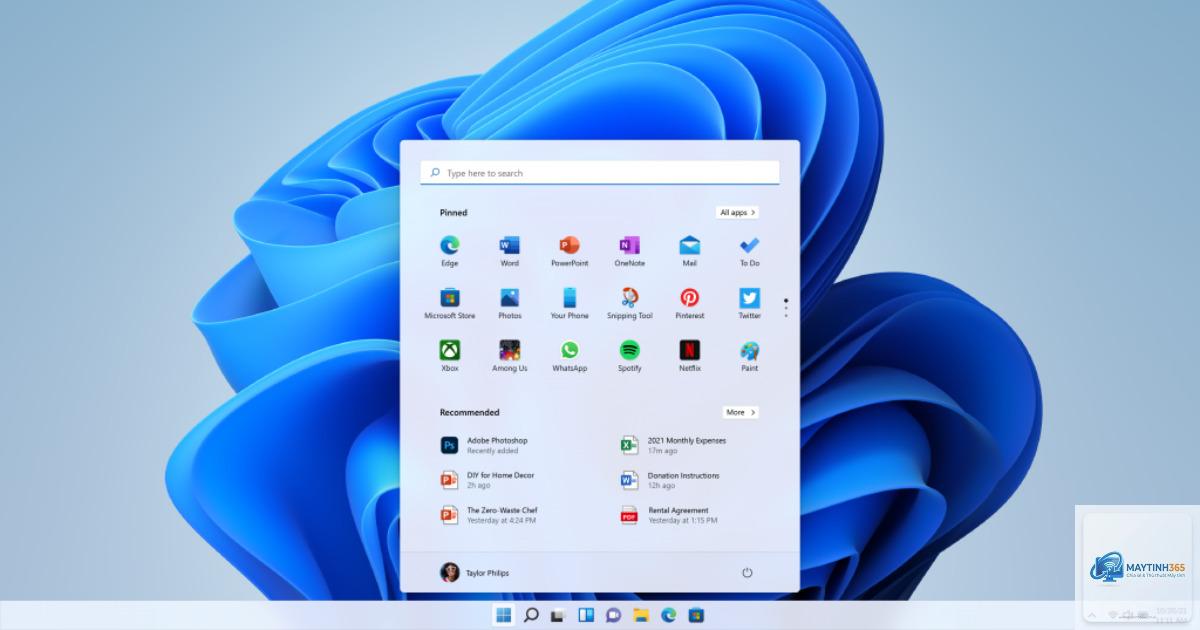1200x630 pixels.
Task: Open the Mail app
Action: click(x=690, y=250)
